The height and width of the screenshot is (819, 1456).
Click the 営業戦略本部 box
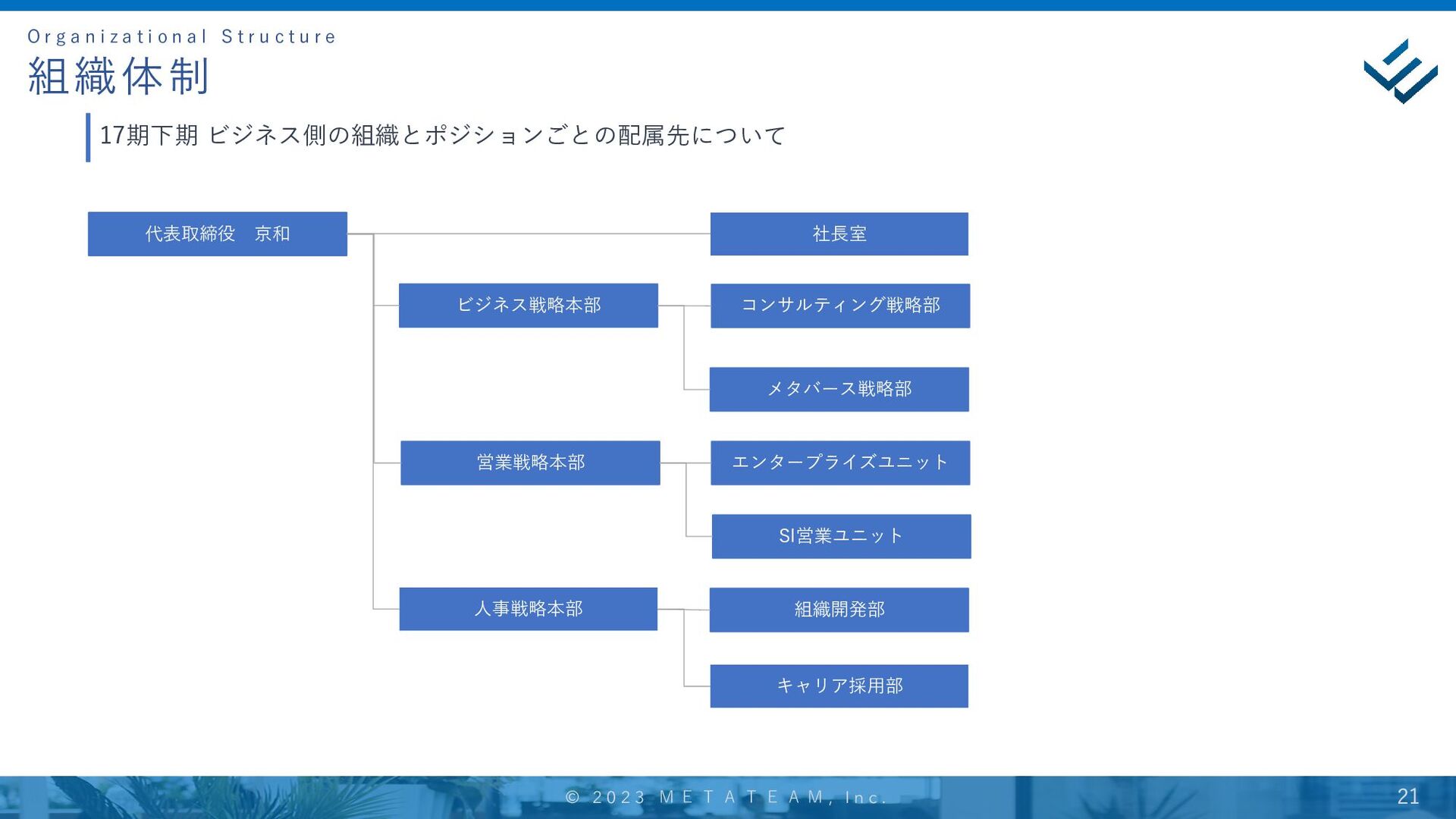pyautogui.click(x=530, y=463)
